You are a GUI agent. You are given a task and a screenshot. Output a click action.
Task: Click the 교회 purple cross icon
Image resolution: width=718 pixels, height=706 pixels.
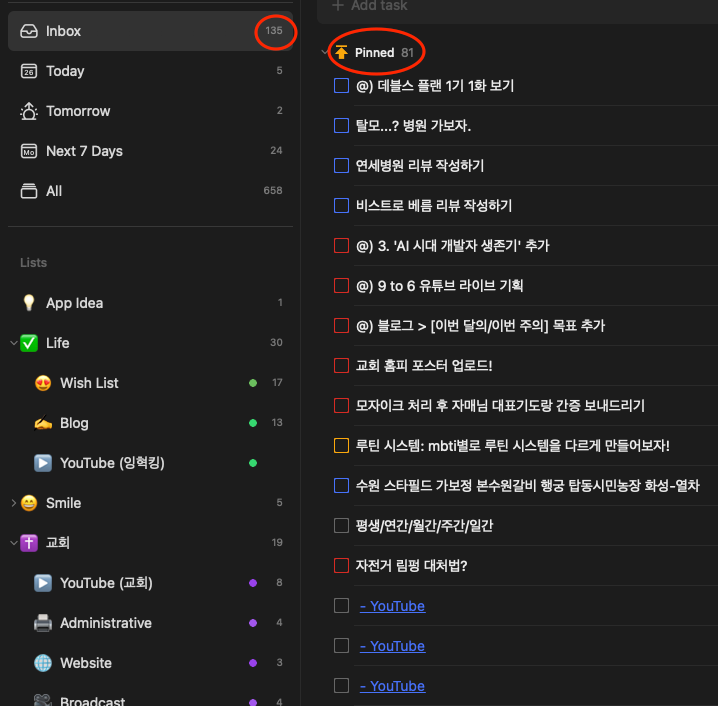[x=29, y=543]
